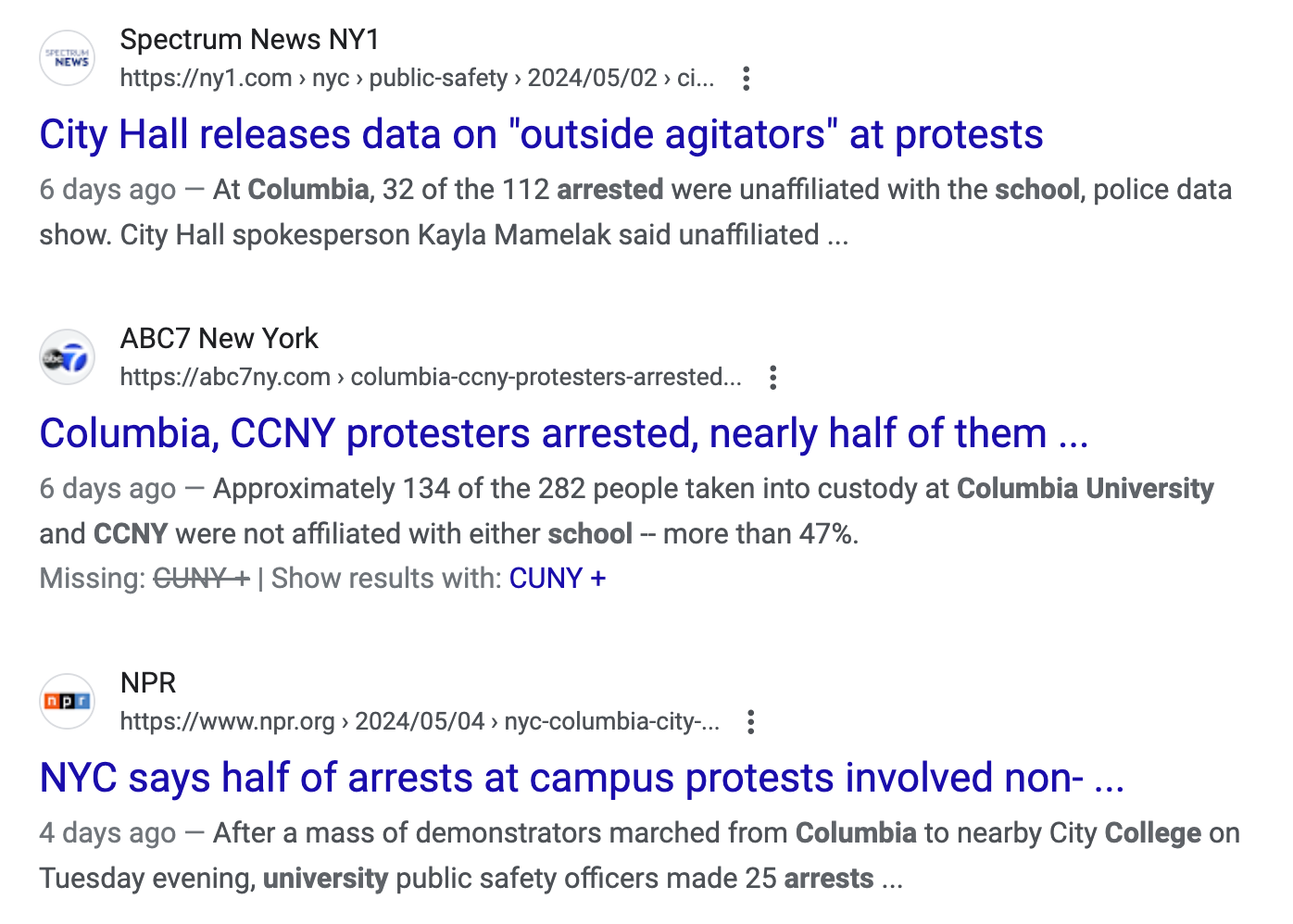Open "City Hall releases data" headline link
1293x924 pixels.
pyautogui.click(x=541, y=135)
